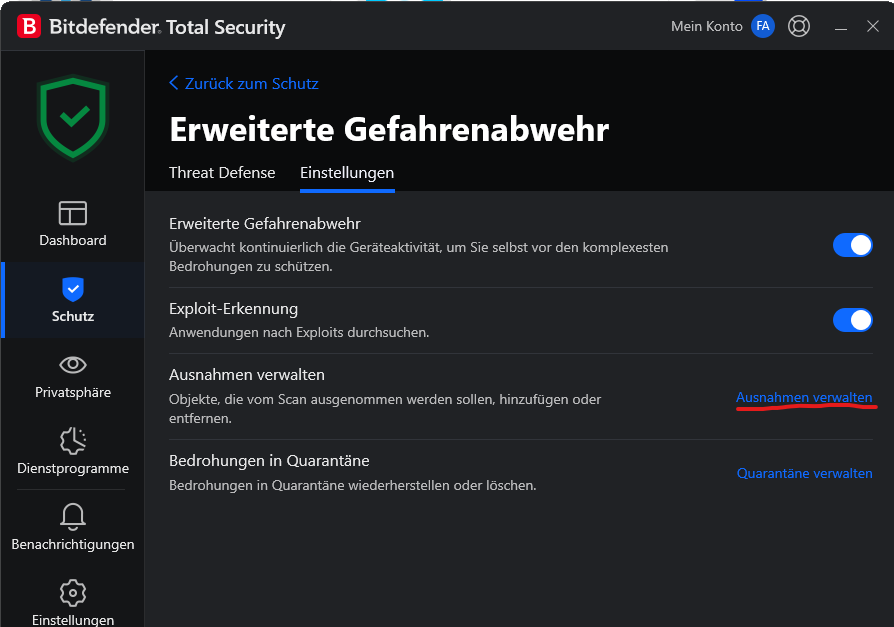Image resolution: width=894 pixels, height=627 pixels.
Task: Minimize the Bitdefender window
Action: tap(840, 27)
